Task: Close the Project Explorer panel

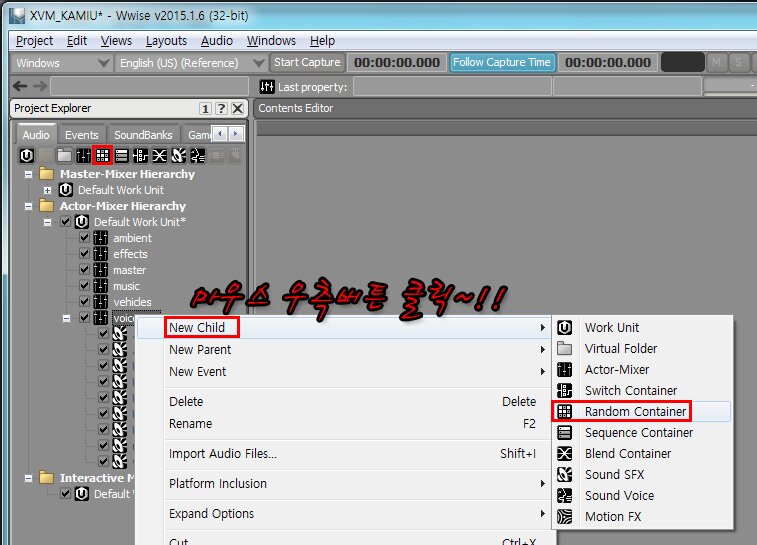Action: 238,108
